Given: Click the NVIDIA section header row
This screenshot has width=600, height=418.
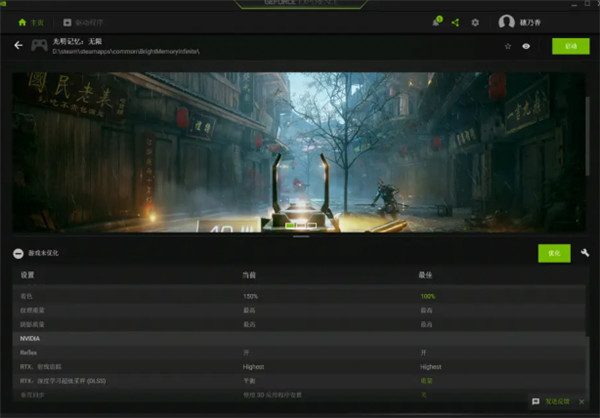Looking at the screenshot, I should 298,338.
